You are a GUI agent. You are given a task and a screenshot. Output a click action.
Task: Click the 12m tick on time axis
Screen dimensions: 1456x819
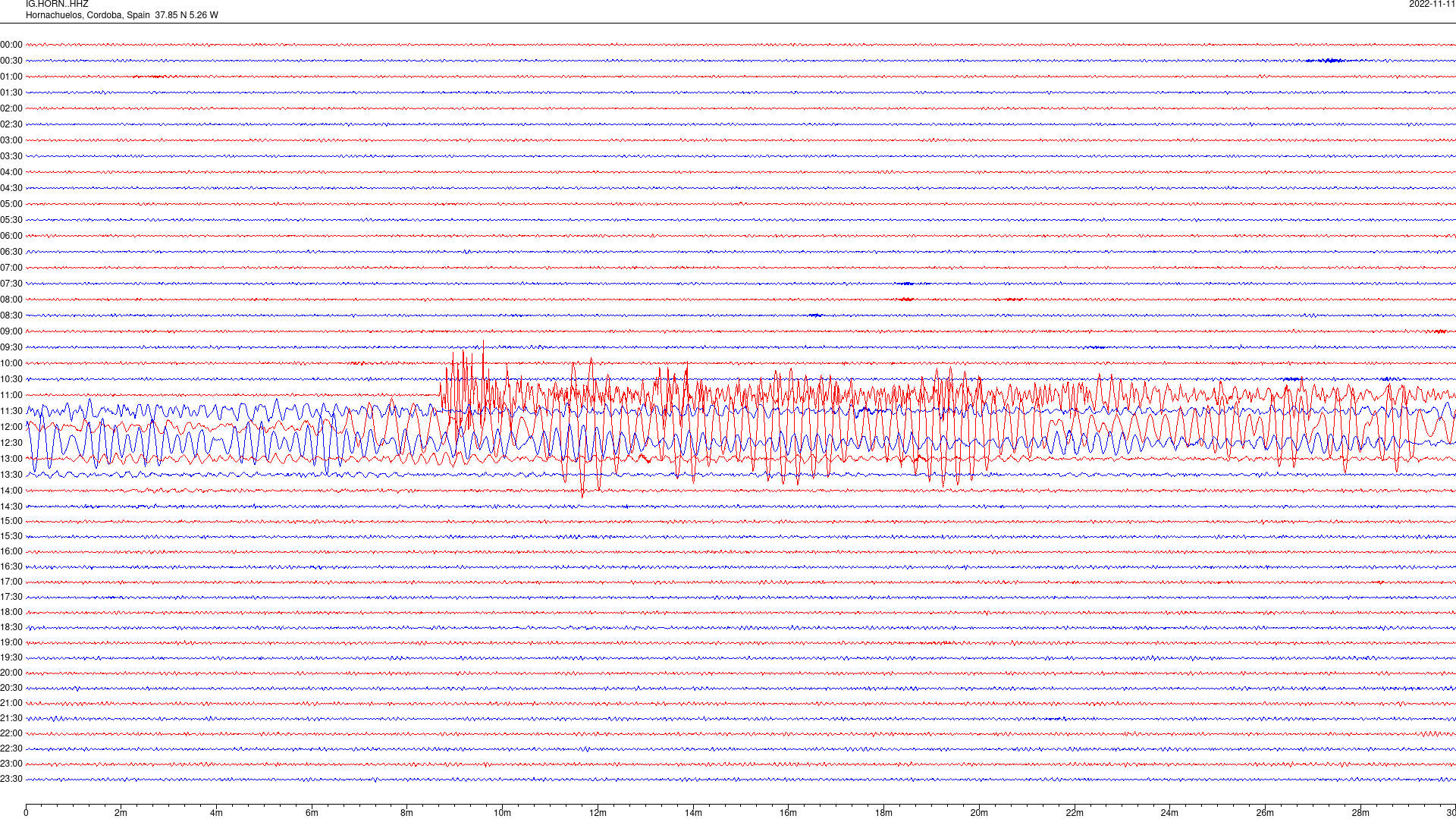tap(598, 813)
